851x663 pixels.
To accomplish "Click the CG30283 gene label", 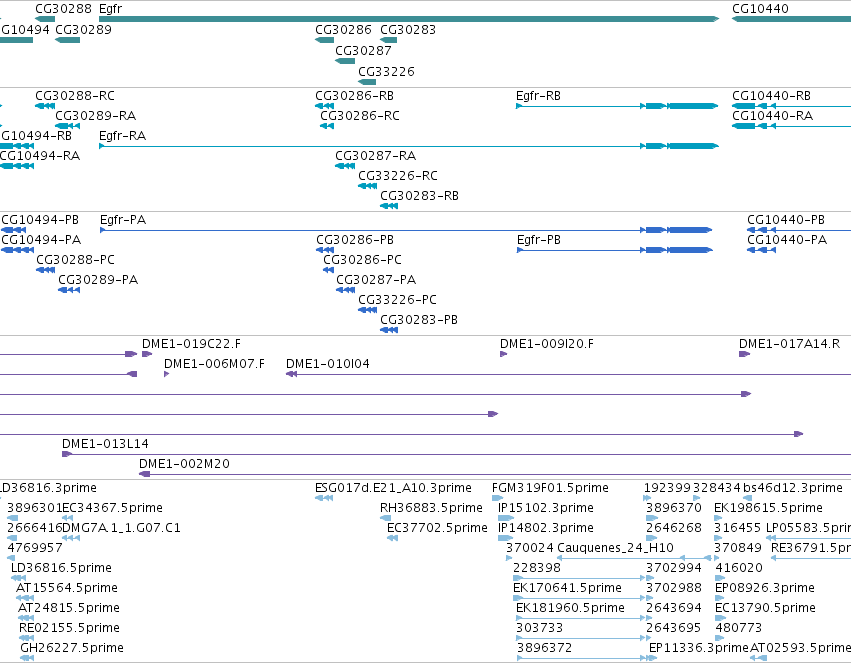I will [x=408, y=30].
